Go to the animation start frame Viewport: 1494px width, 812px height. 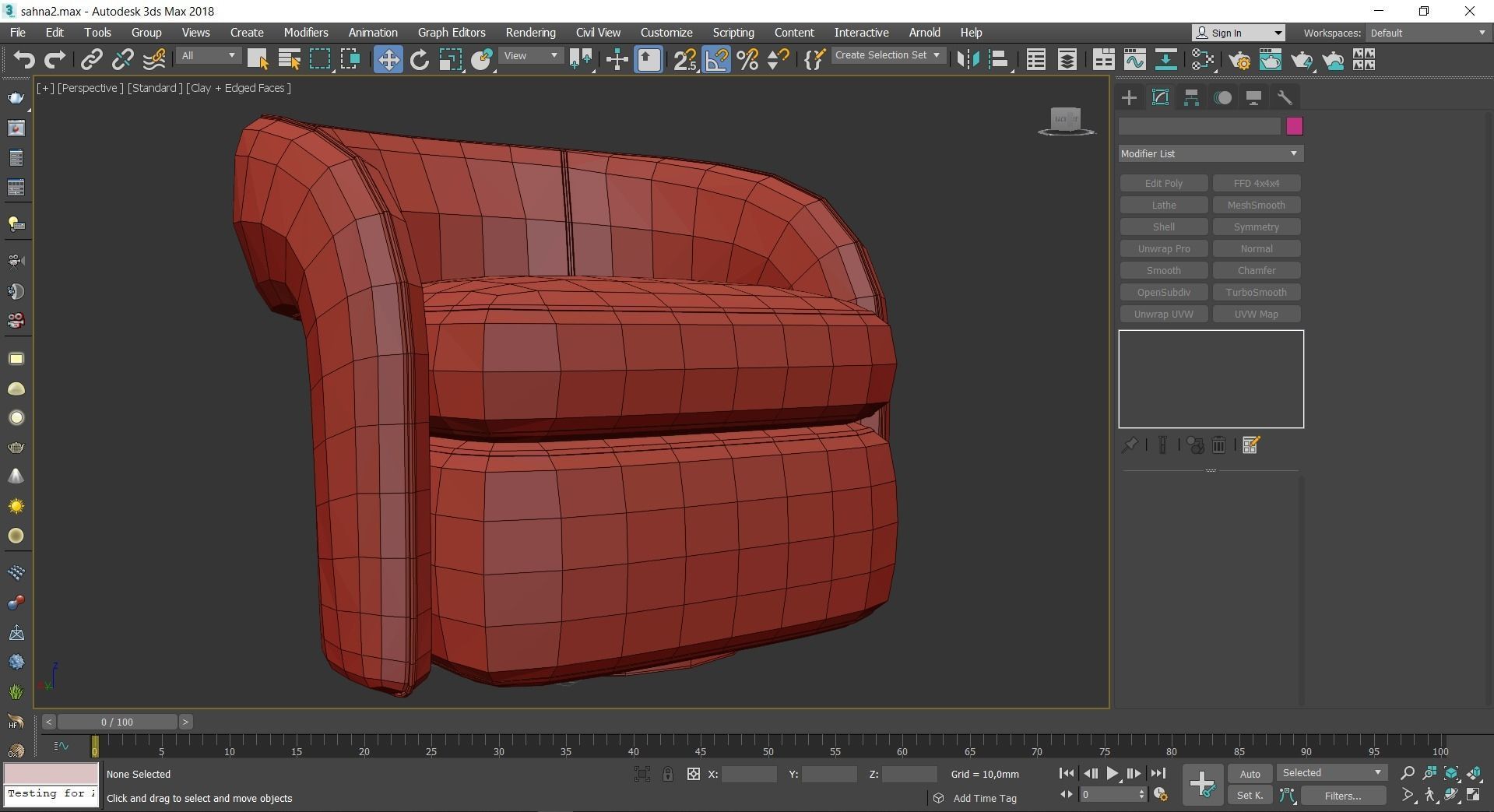1067,774
